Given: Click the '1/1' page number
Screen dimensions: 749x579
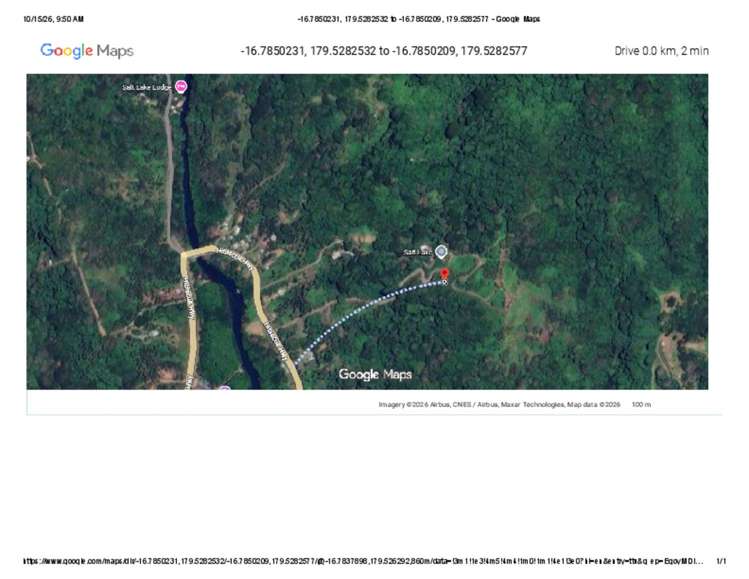Looking at the screenshot, I should coord(721,561).
